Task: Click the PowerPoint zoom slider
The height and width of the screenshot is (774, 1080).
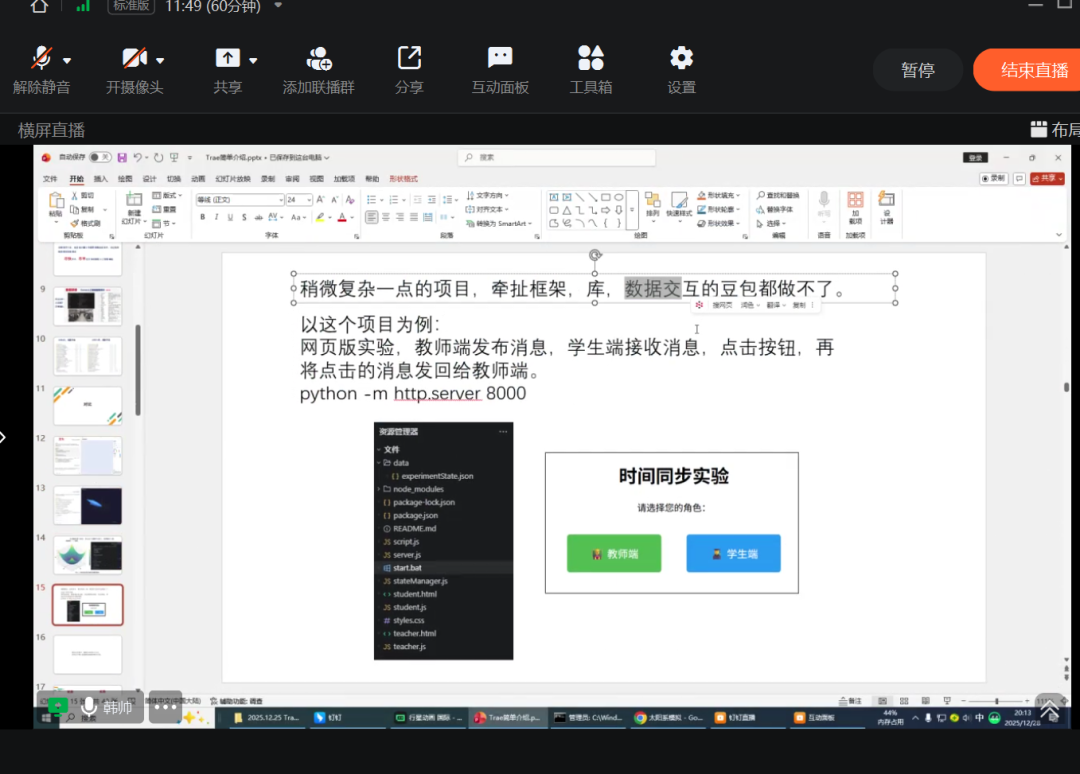Action: click(997, 701)
